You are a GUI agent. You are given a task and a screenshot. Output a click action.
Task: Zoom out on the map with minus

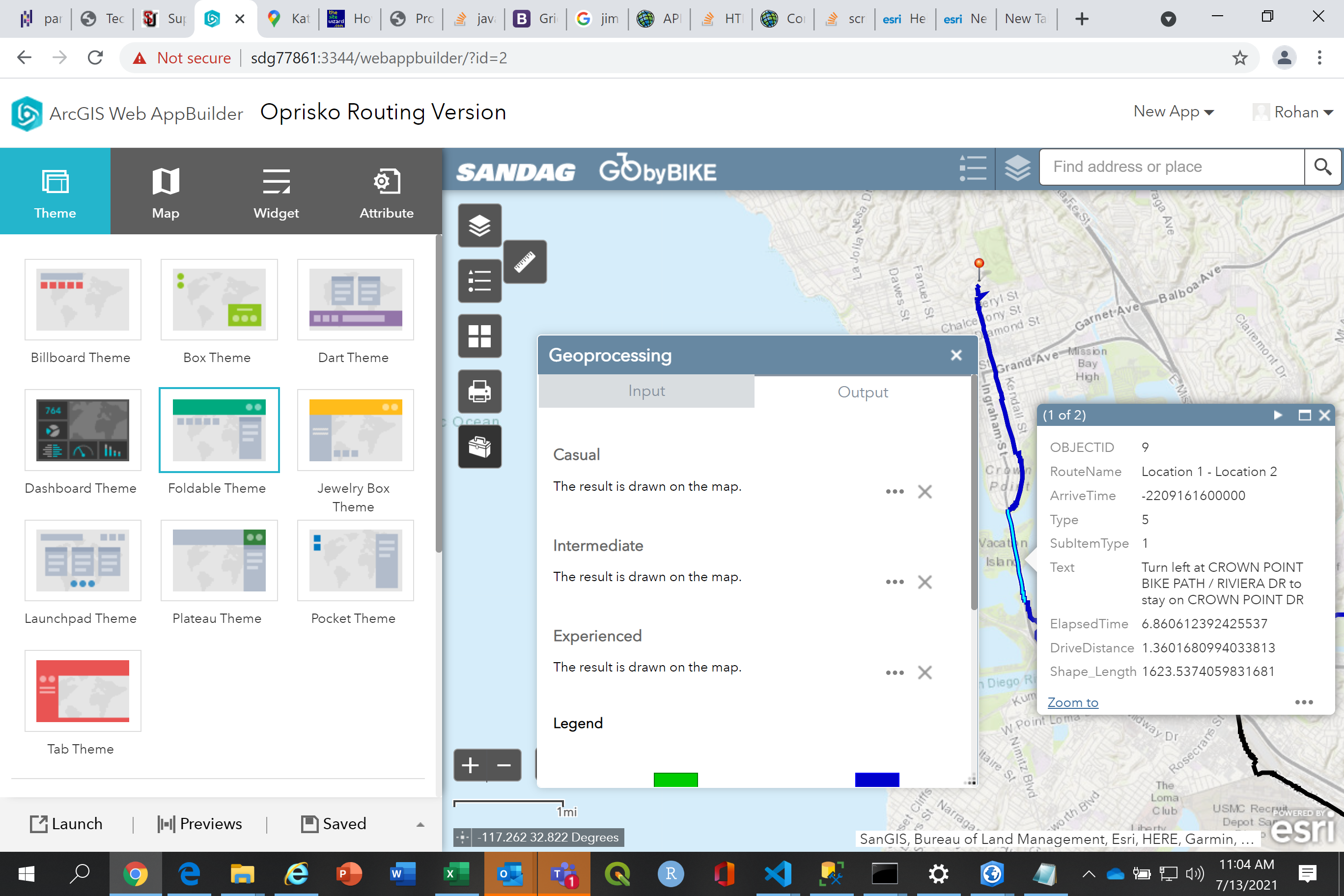[x=504, y=765]
